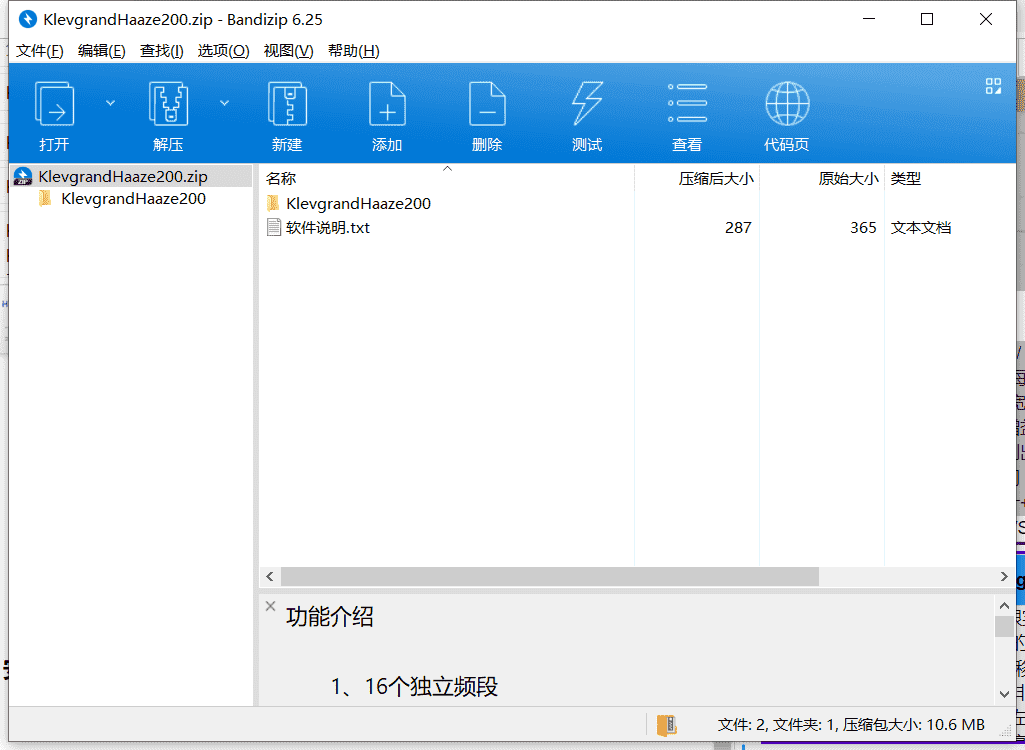Click the horizontal scrollbar right arrow
This screenshot has width=1025, height=750.
click(x=1004, y=577)
